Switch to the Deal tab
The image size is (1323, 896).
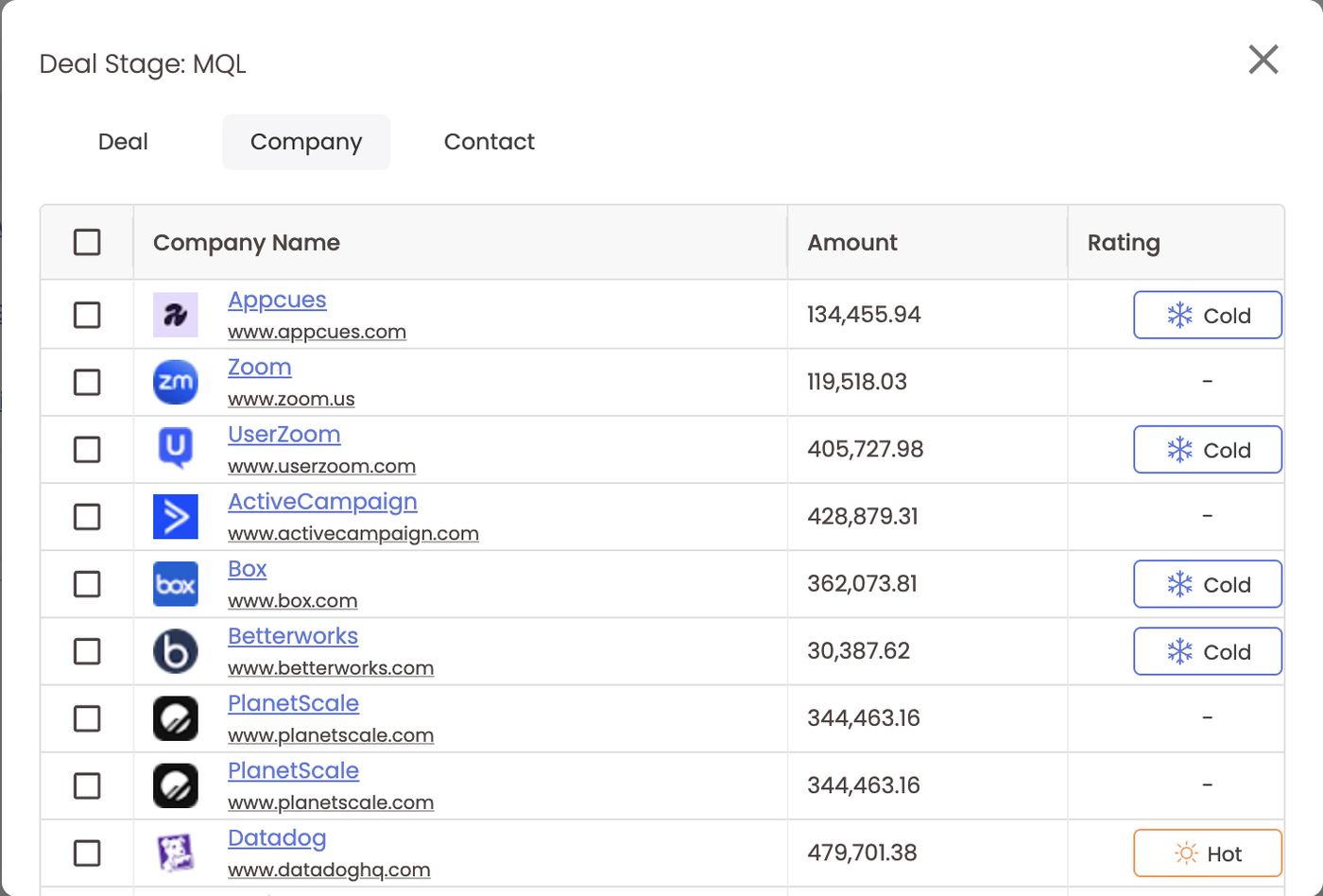(x=123, y=142)
